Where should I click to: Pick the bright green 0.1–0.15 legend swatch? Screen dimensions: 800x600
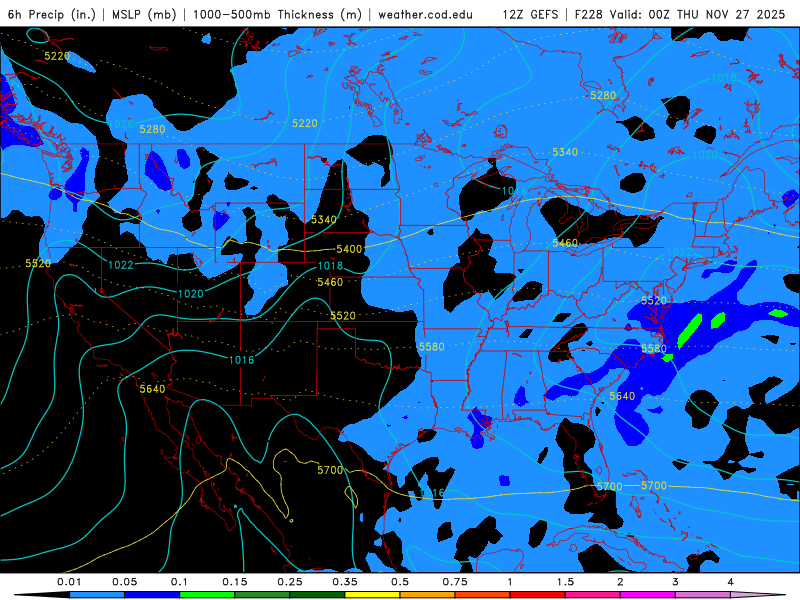pyautogui.click(x=207, y=595)
